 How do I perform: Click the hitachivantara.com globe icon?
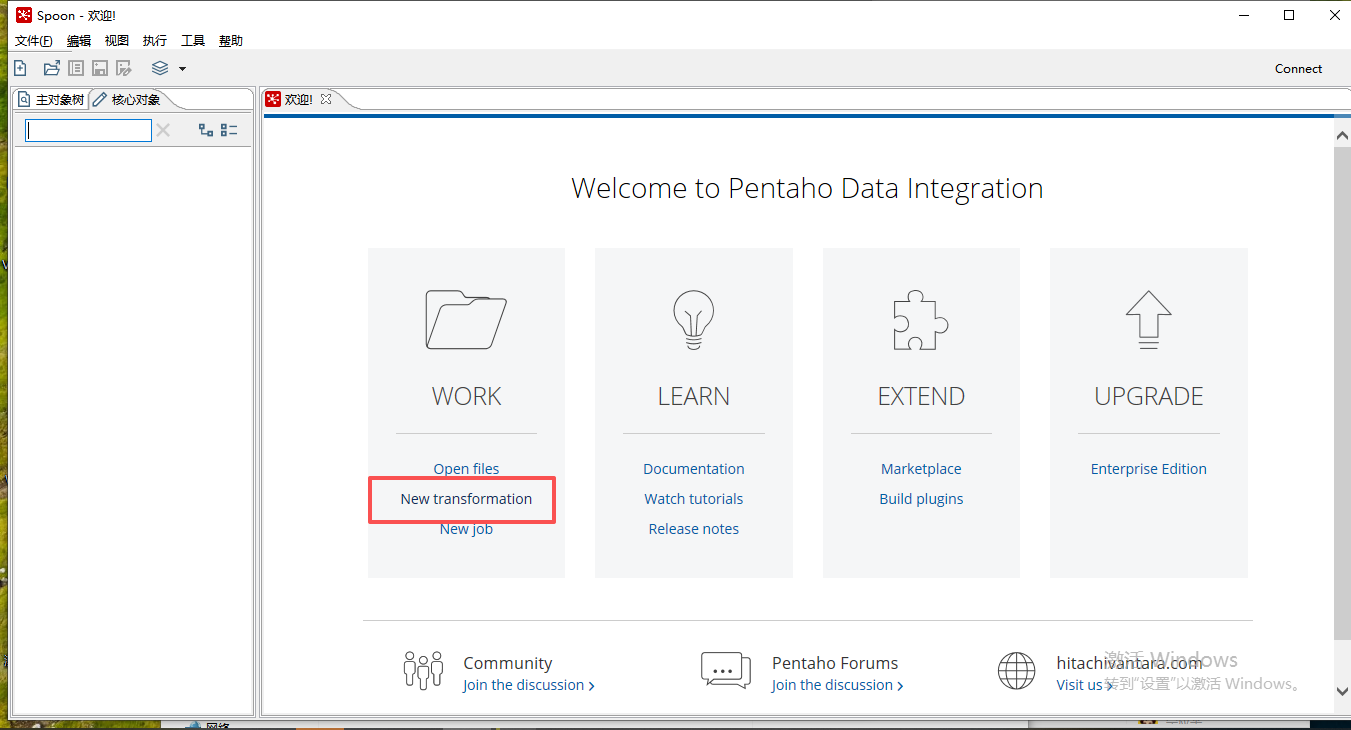pyautogui.click(x=1017, y=670)
